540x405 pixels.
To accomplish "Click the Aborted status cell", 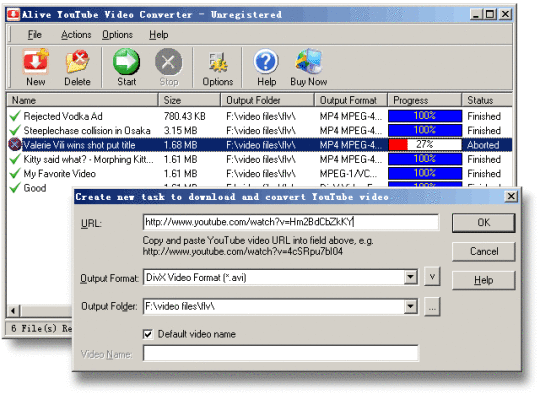I will click(x=483, y=145).
